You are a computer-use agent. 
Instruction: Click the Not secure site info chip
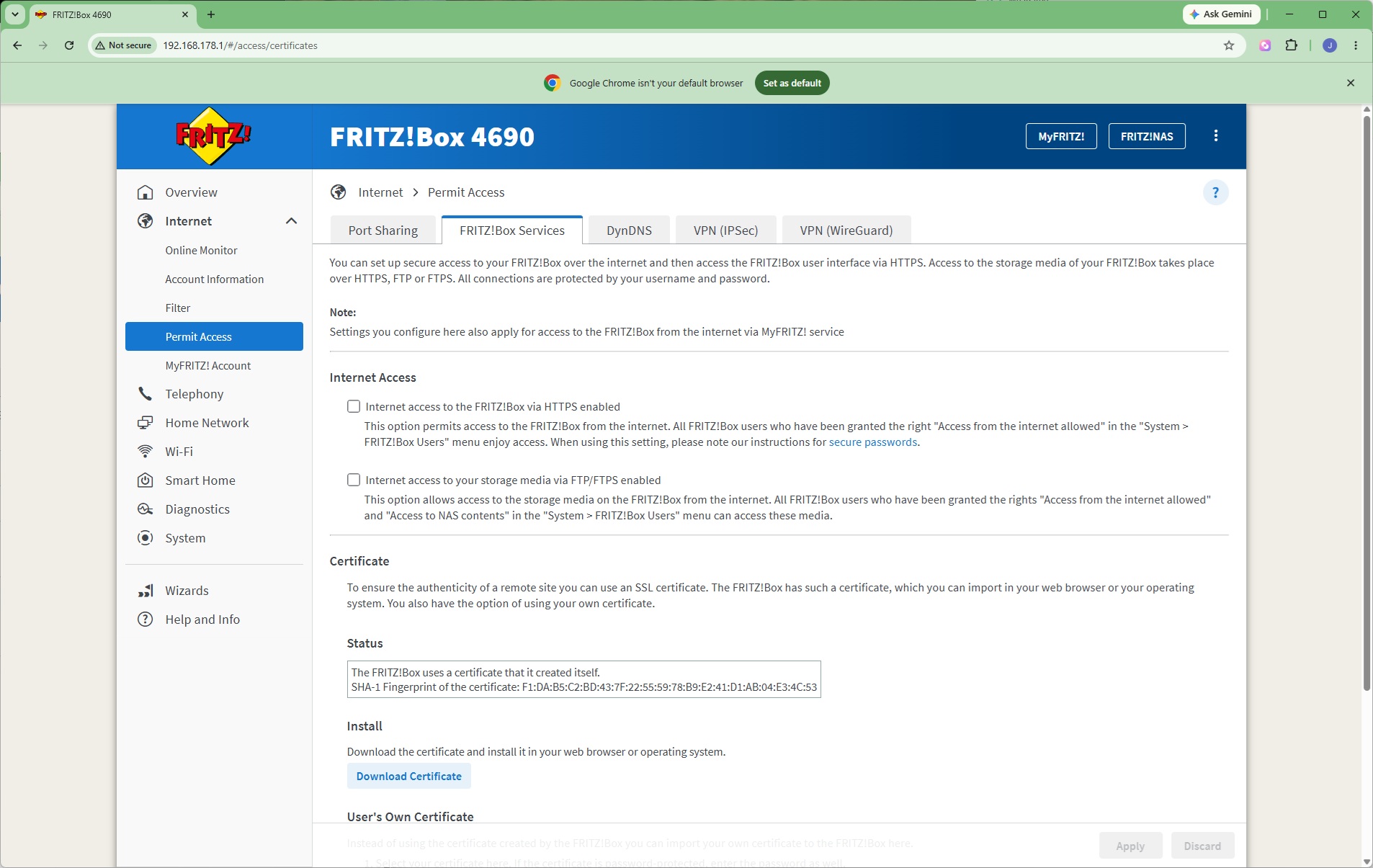tap(123, 45)
